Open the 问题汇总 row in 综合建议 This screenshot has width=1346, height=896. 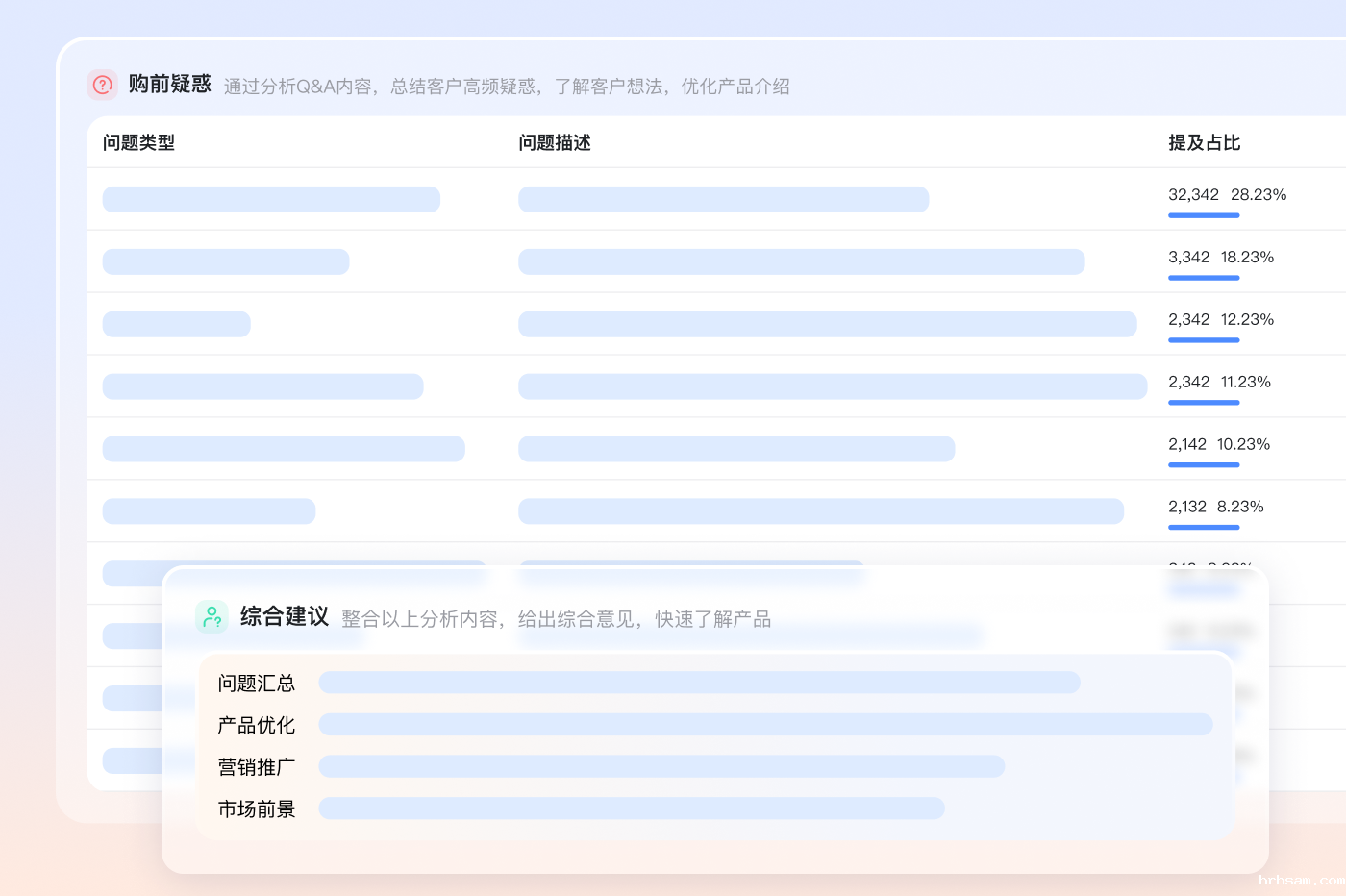pyautogui.click(x=257, y=683)
